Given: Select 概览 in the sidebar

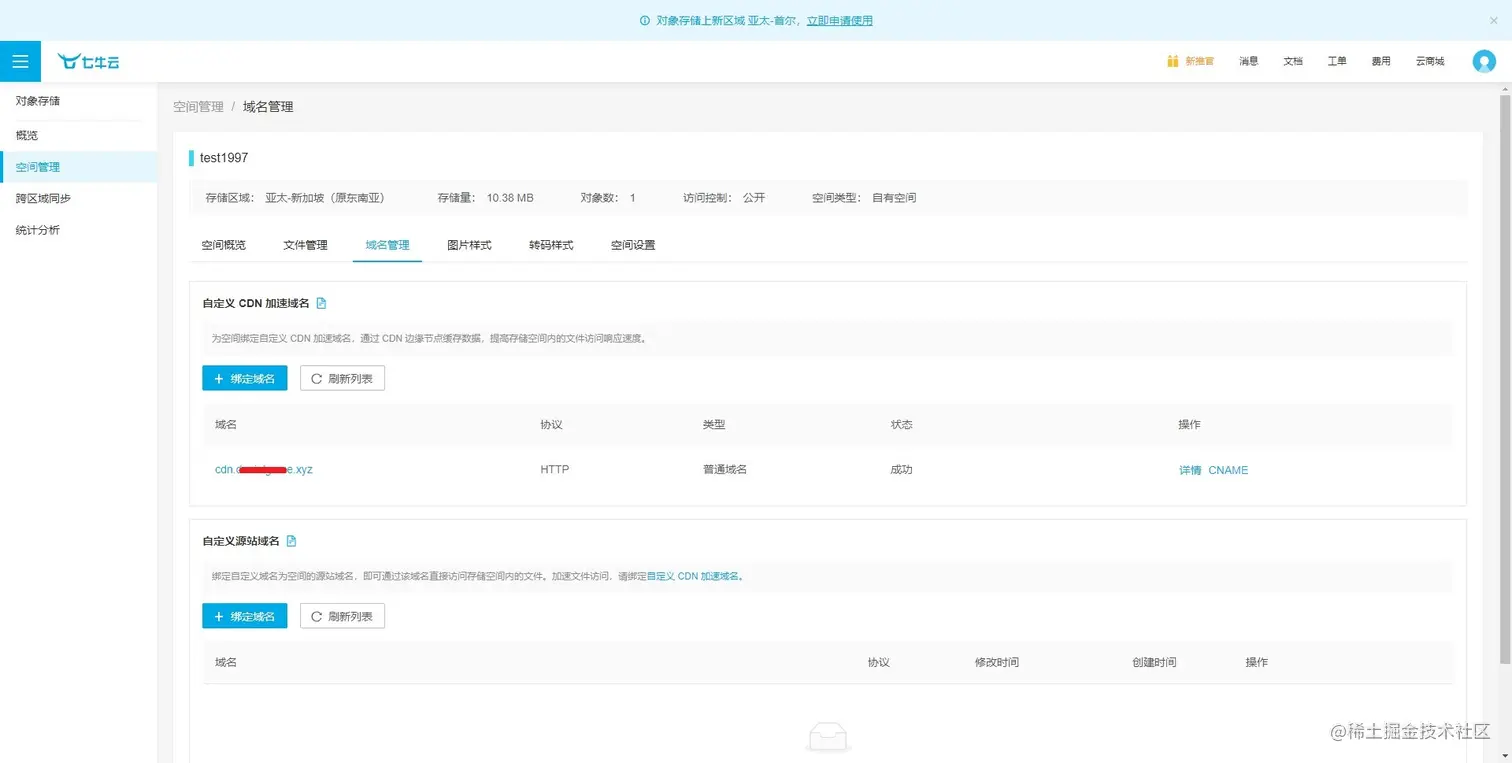Looking at the screenshot, I should (79, 135).
